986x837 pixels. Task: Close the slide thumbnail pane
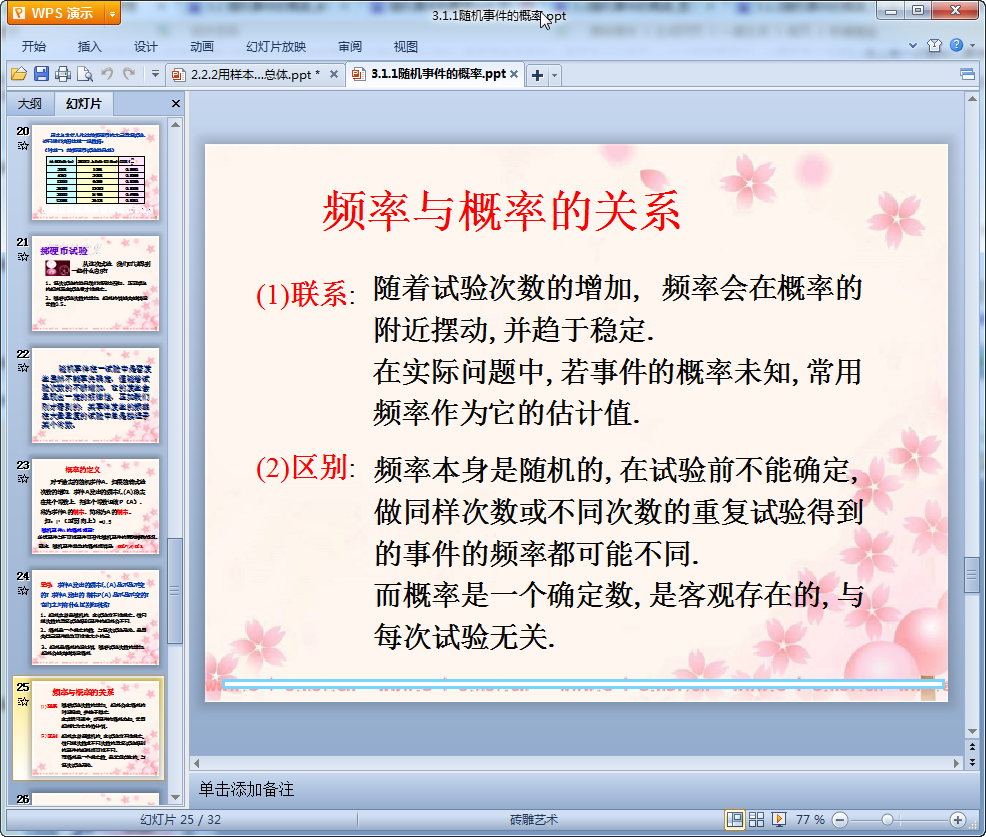point(176,104)
